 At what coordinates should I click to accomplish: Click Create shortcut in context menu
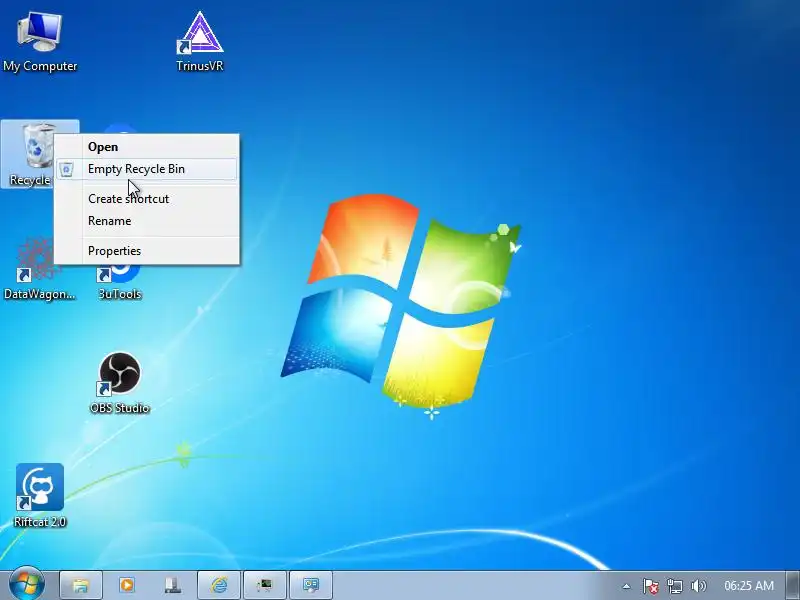[146, 199]
